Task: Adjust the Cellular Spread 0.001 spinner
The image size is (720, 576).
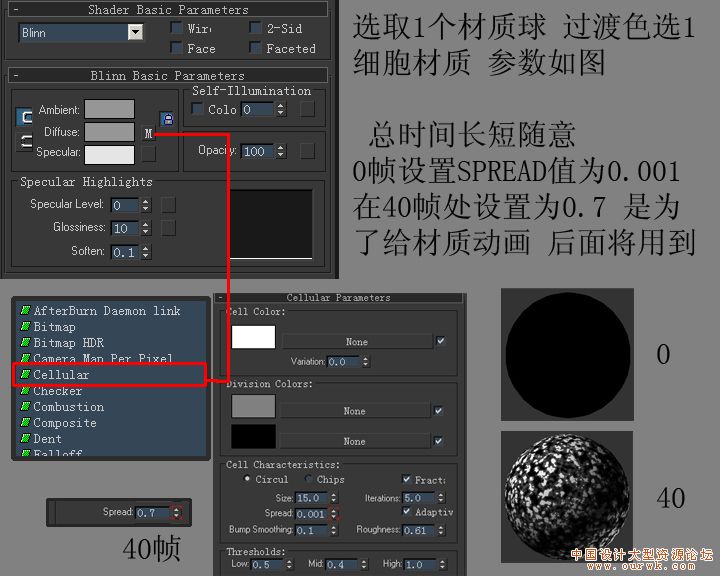Action: (334, 514)
